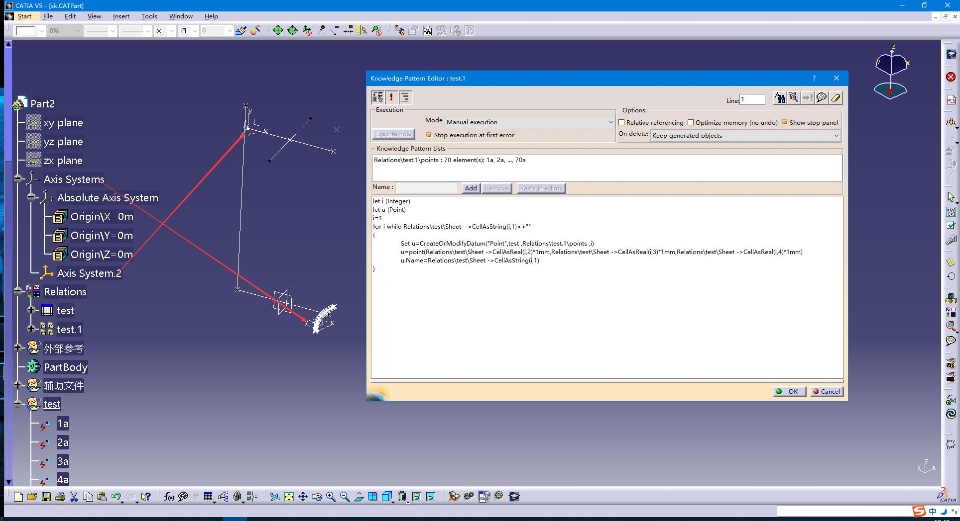The height and width of the screenshot is (521, 960).
Task: Open the Tools menu
Action: (x=149, y=17)
